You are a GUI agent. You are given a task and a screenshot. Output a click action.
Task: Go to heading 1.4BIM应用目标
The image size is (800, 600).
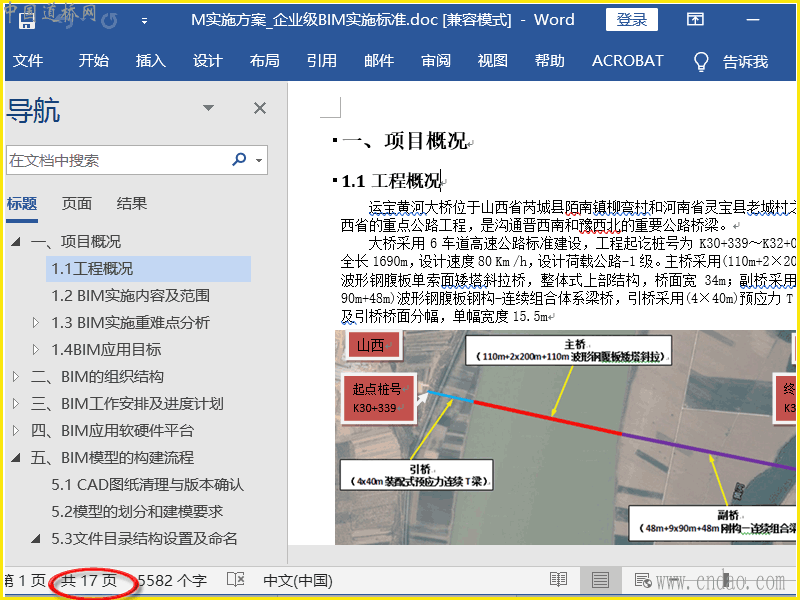click(106, 349)
